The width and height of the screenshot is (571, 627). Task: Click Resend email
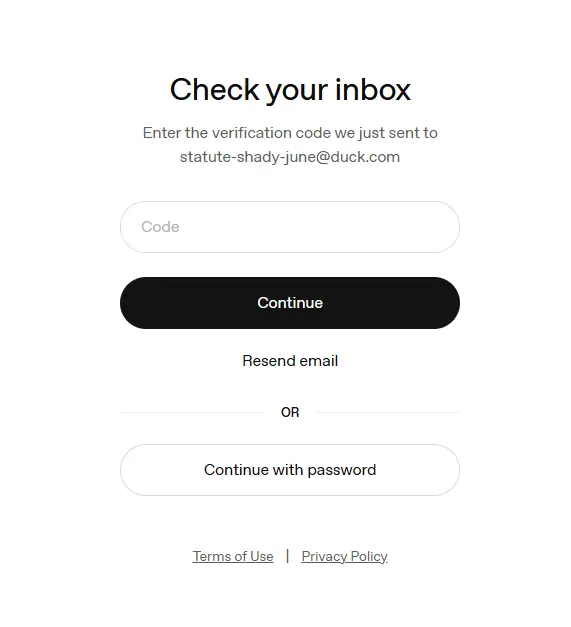point(290,361)
